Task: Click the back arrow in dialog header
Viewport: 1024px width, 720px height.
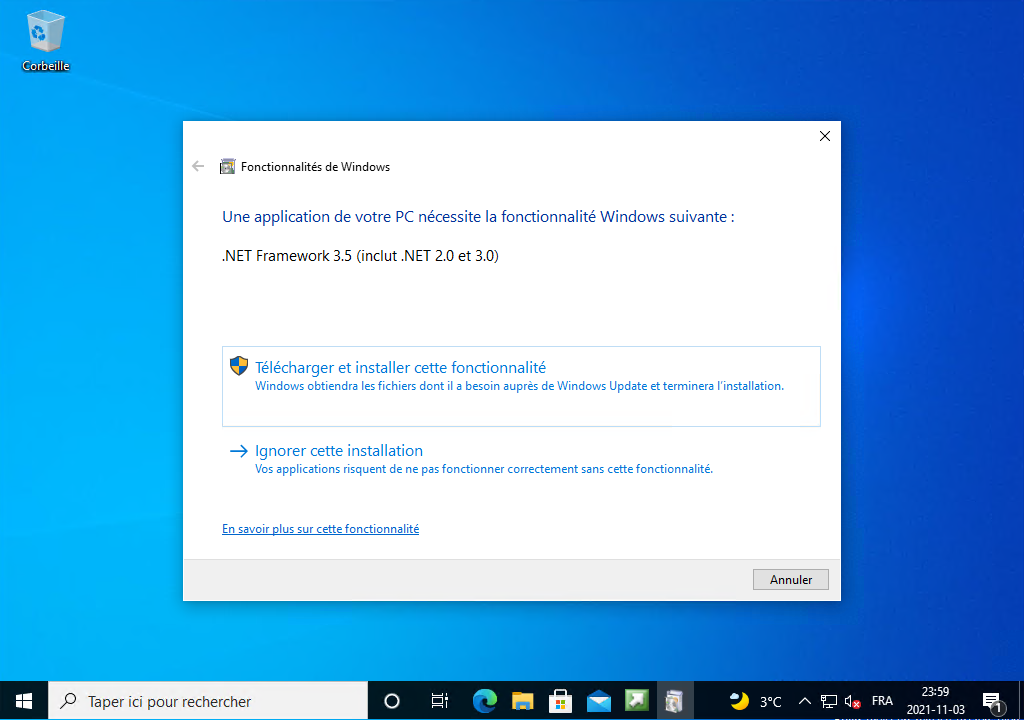Action: (x=198, y=167)
